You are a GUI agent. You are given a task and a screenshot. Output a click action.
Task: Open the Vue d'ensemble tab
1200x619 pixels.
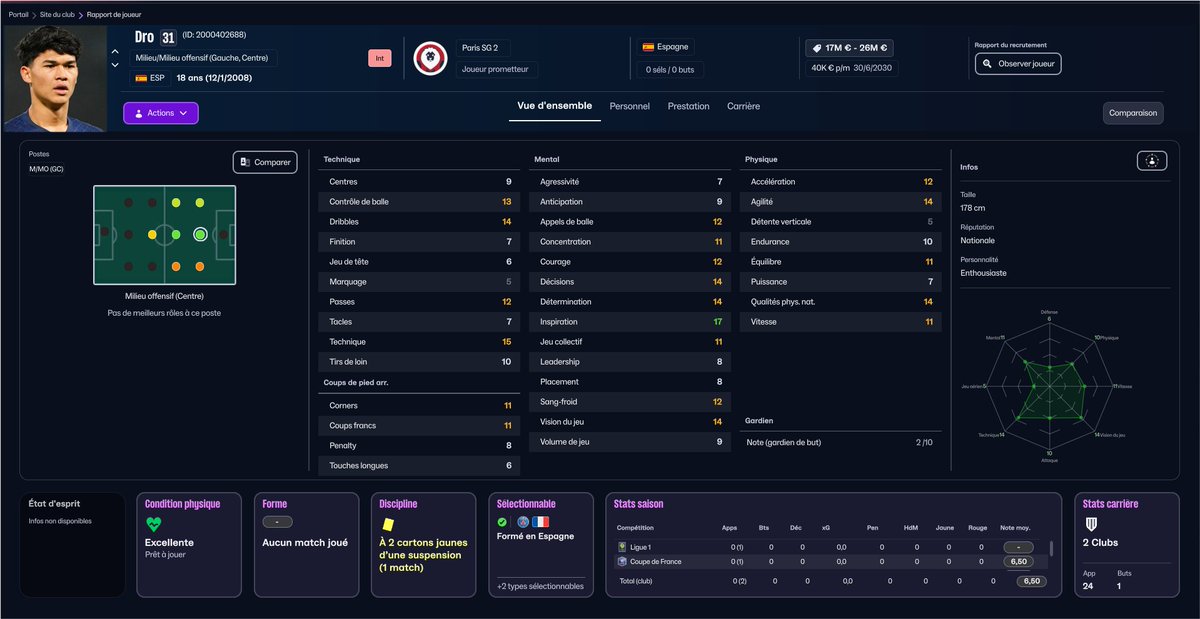[555, 106]
